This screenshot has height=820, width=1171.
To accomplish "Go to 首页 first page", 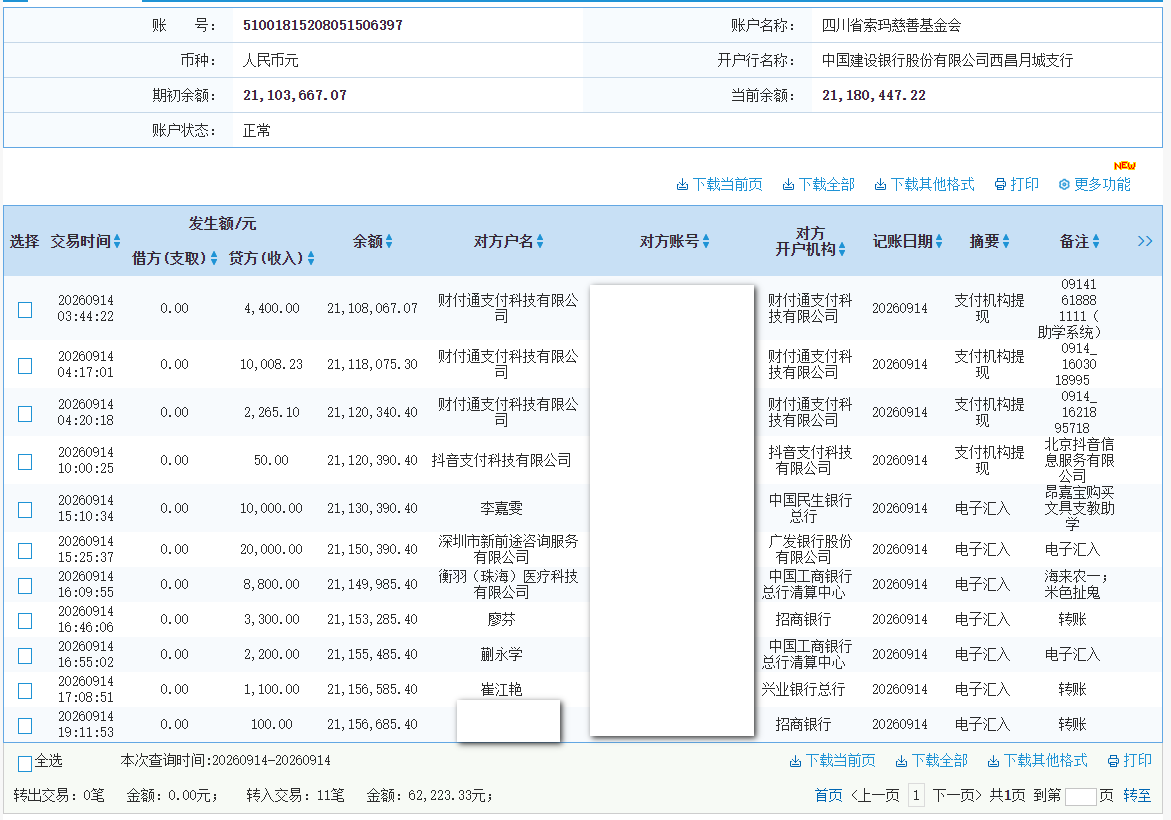I will click(828, 795).
